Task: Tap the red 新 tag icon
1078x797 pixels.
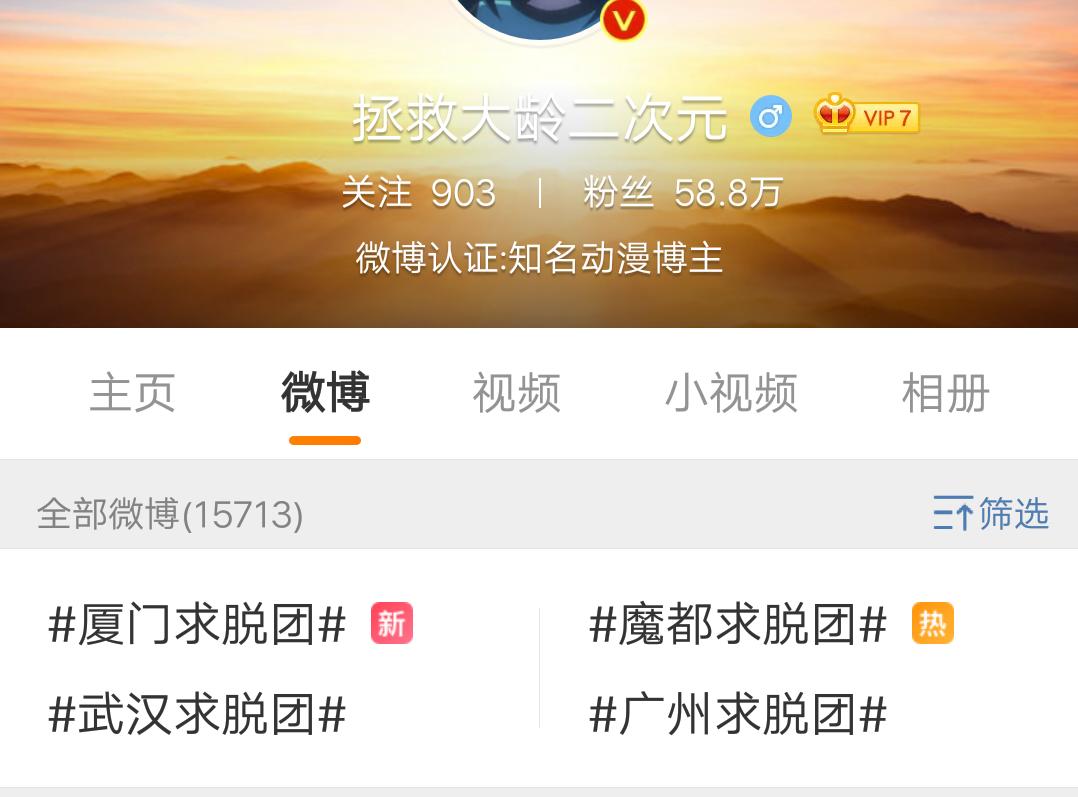Action: click(392, 623)
